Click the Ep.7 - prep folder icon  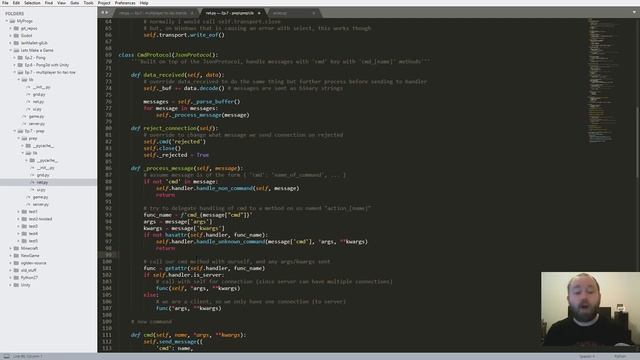tap(20, 131)
